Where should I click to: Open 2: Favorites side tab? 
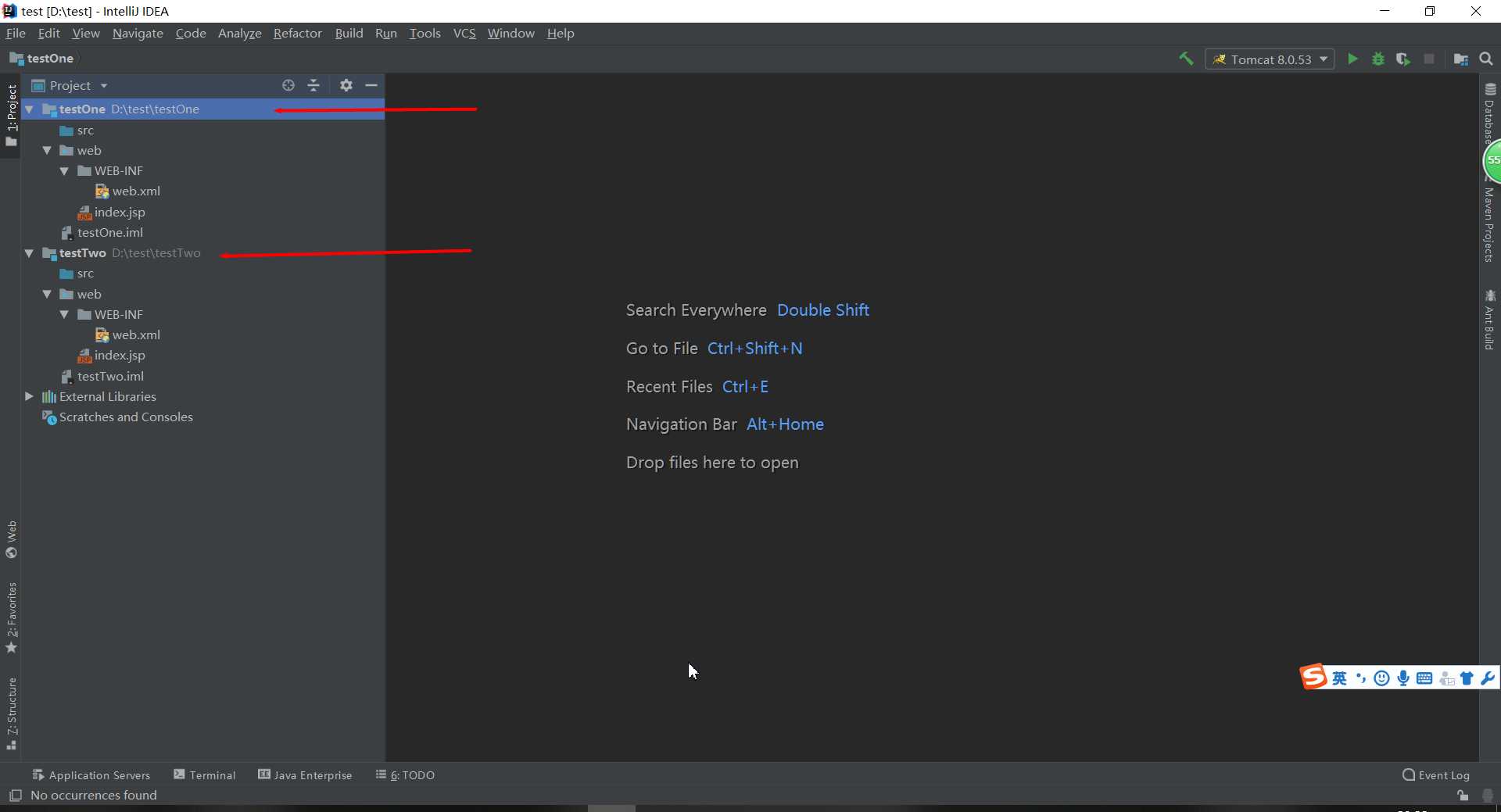click(11, 617)
